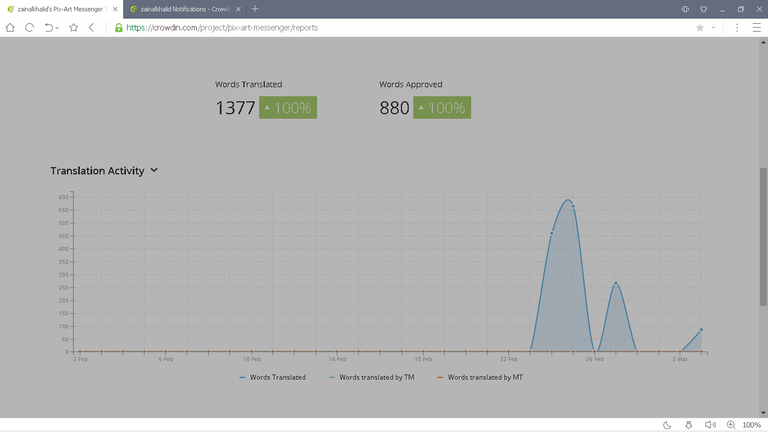Toggle the Words translated by MT legend series

(480, 377)
